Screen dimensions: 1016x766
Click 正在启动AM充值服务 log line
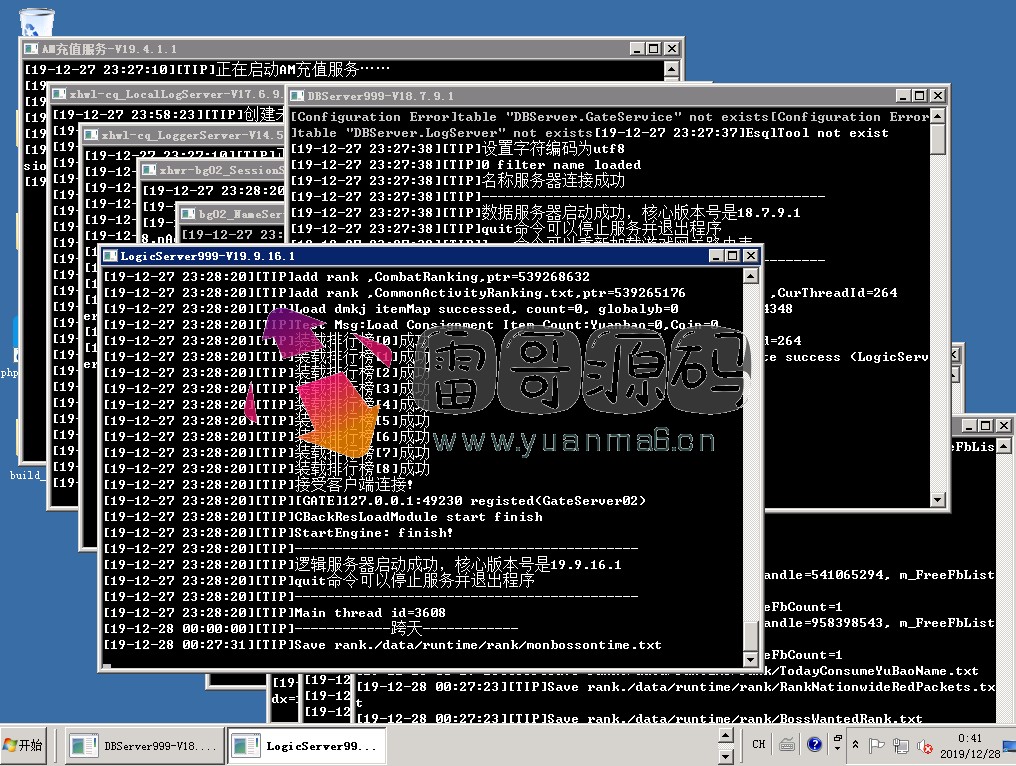click(x=207, y=69)
